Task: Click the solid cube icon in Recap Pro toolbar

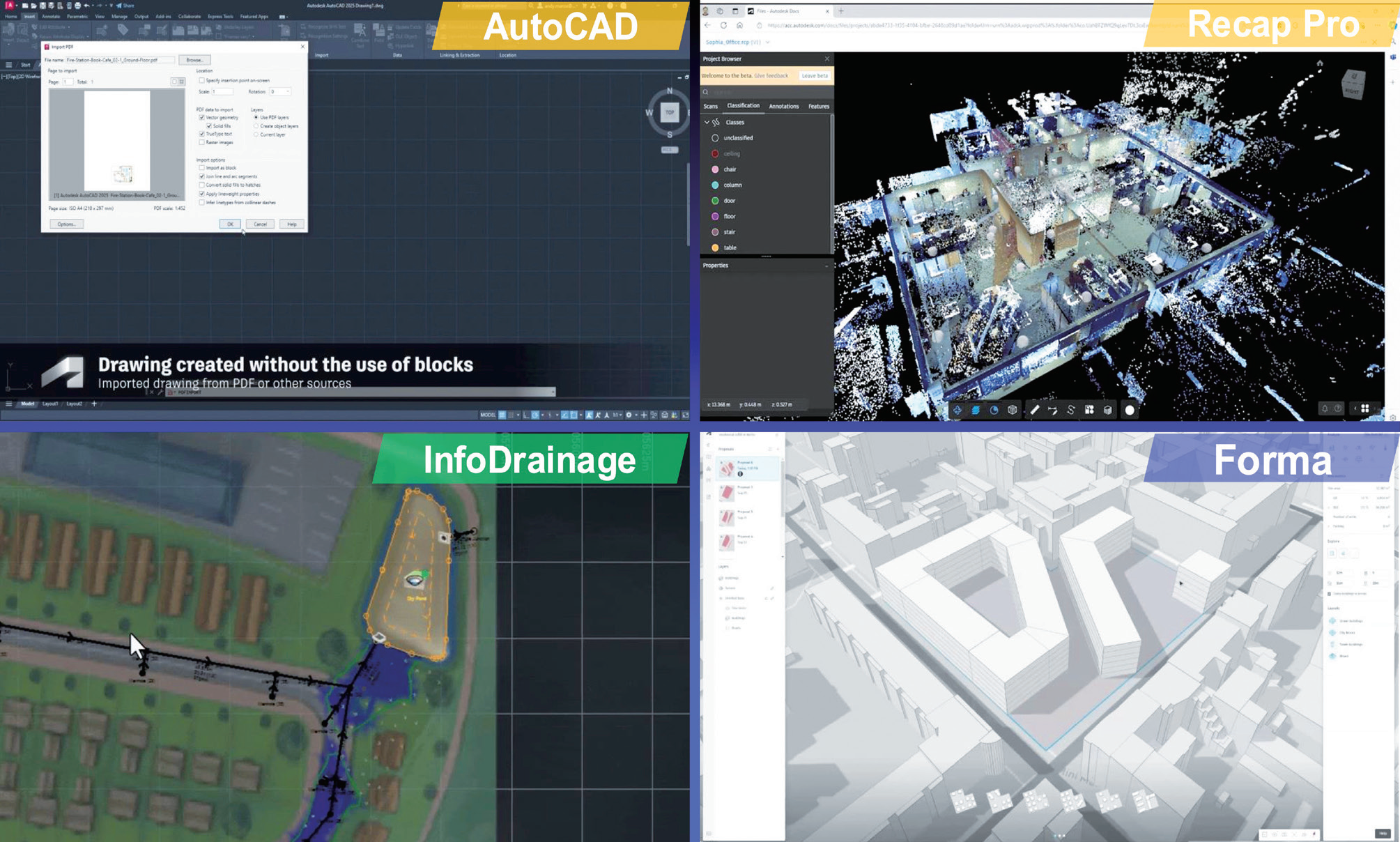Action: coord(1108,410)
